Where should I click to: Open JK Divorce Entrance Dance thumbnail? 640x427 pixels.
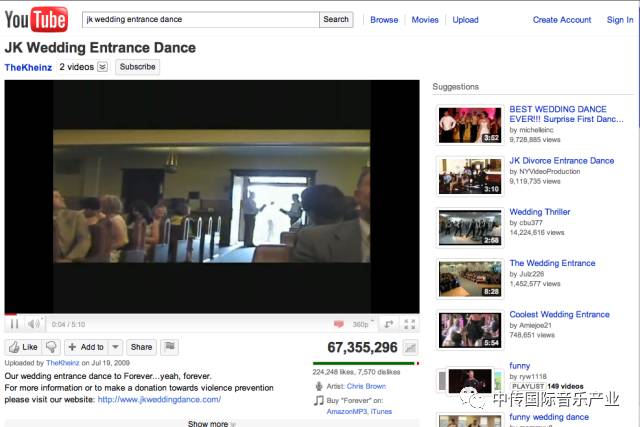pyautogui.click(x=470, y=176)
